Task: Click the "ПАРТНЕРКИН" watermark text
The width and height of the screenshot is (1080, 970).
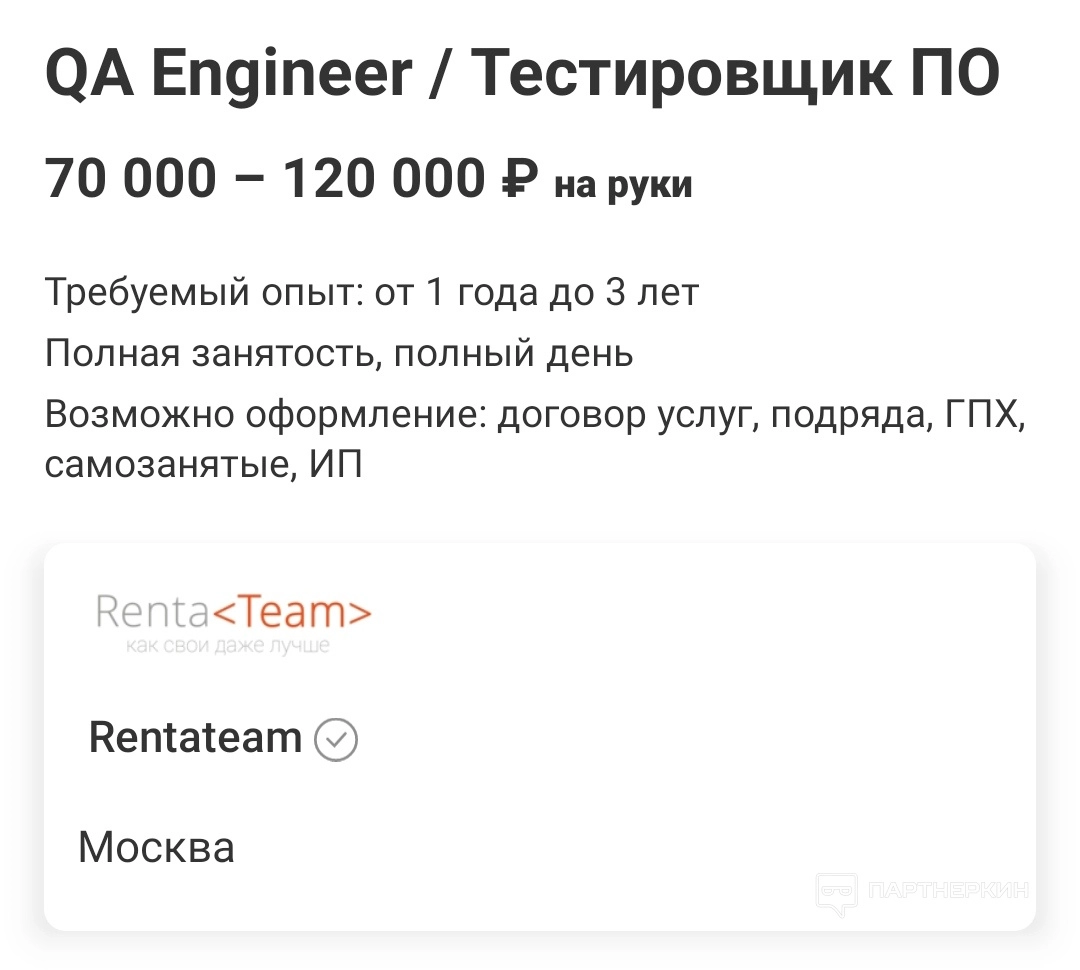Action: (x=947, y=890)
